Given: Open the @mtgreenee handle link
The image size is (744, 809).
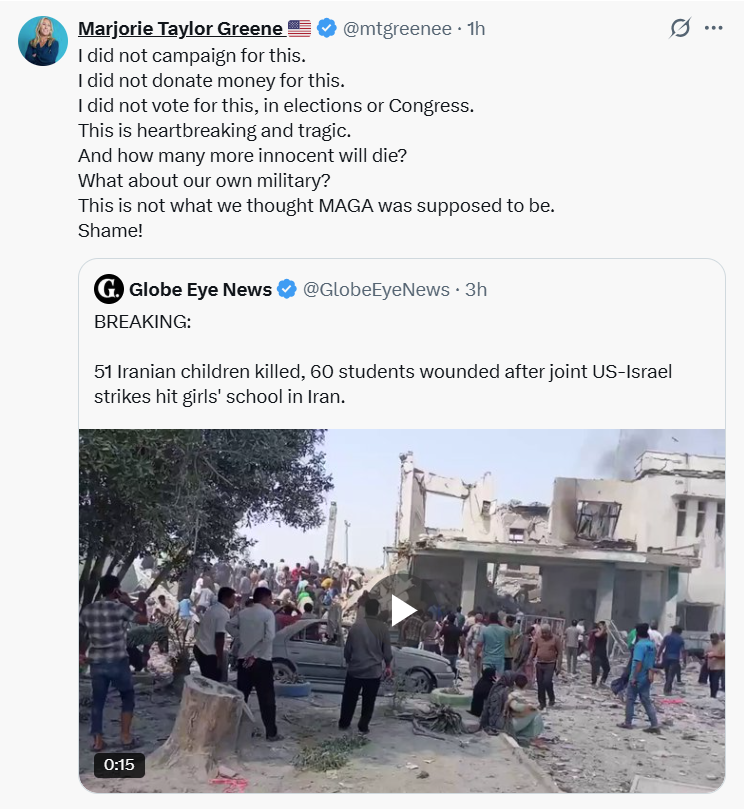Looking at the screenshot, I should tap(397, 28).
